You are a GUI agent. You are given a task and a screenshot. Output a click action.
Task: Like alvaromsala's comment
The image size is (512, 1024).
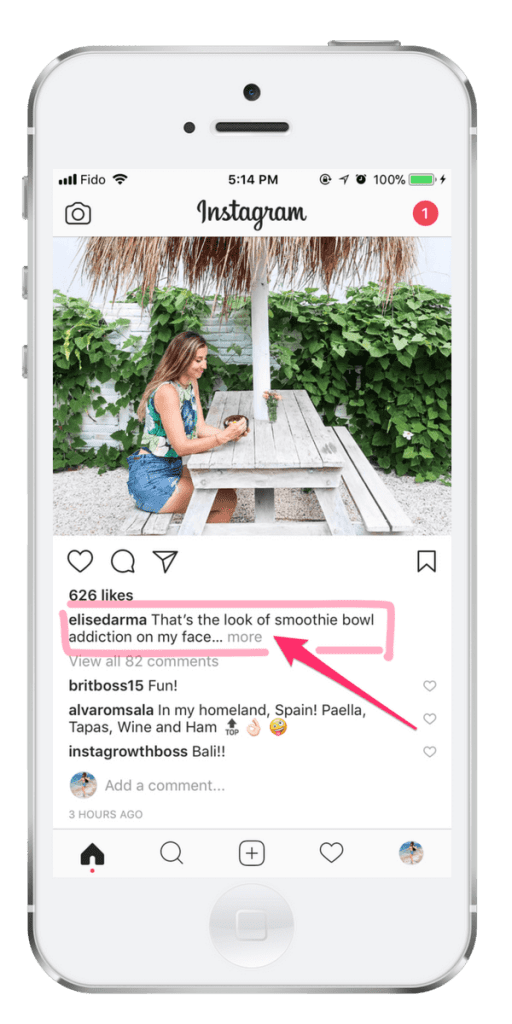pos(429,718)
